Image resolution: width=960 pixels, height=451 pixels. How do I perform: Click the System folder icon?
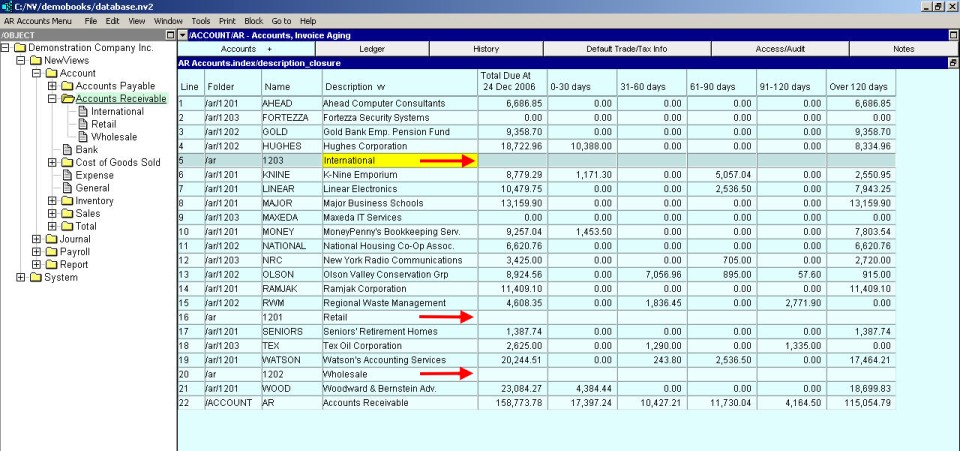tap(35, 278)
